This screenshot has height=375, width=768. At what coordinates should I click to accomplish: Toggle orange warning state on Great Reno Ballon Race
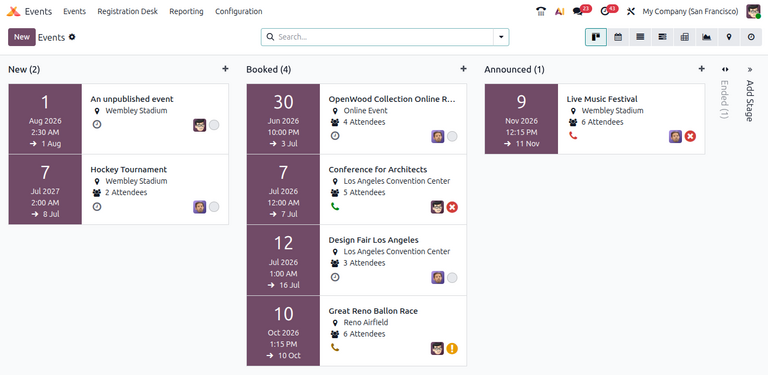click(452, 349)
